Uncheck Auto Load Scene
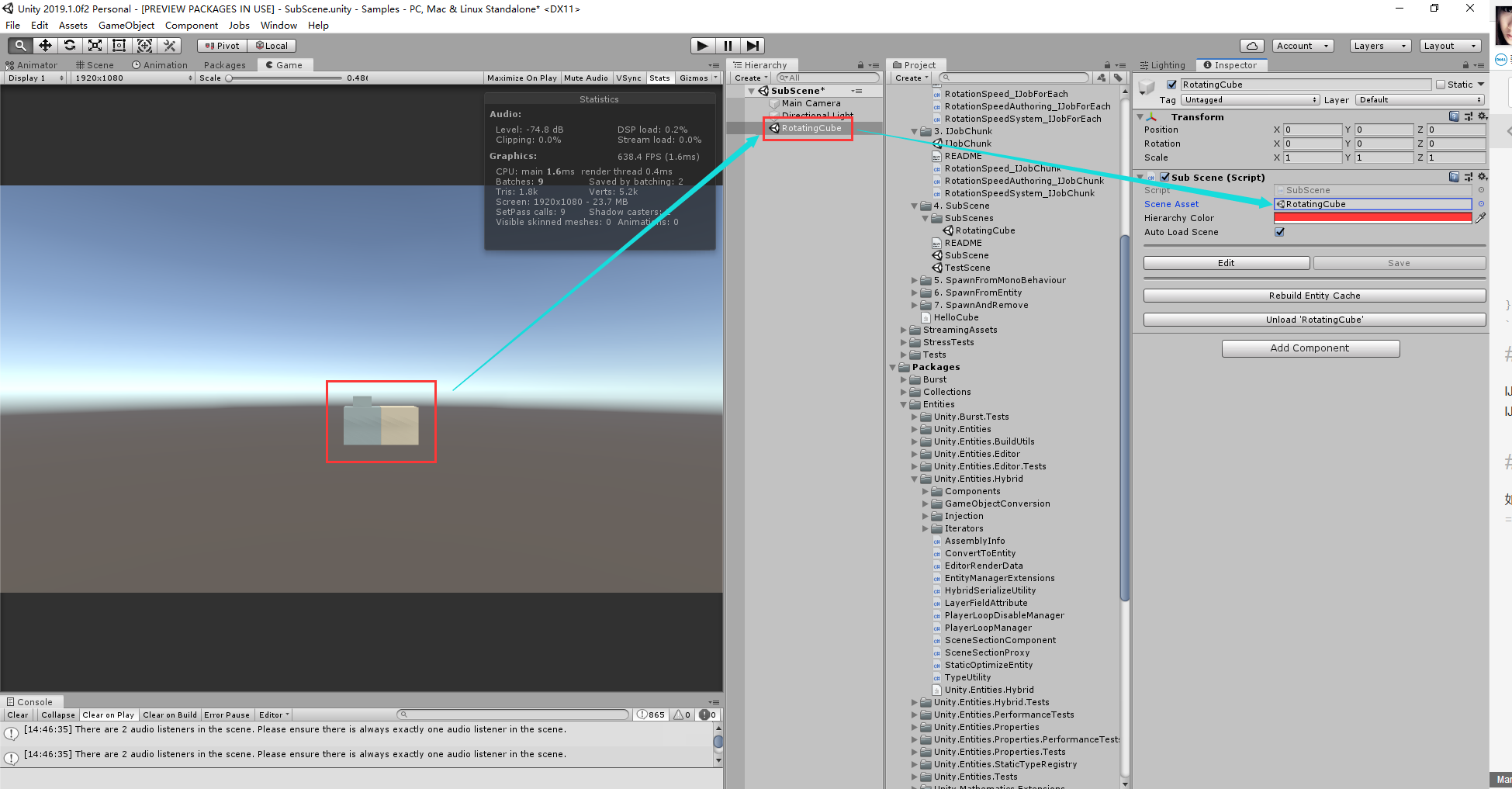 [1279, 232]
